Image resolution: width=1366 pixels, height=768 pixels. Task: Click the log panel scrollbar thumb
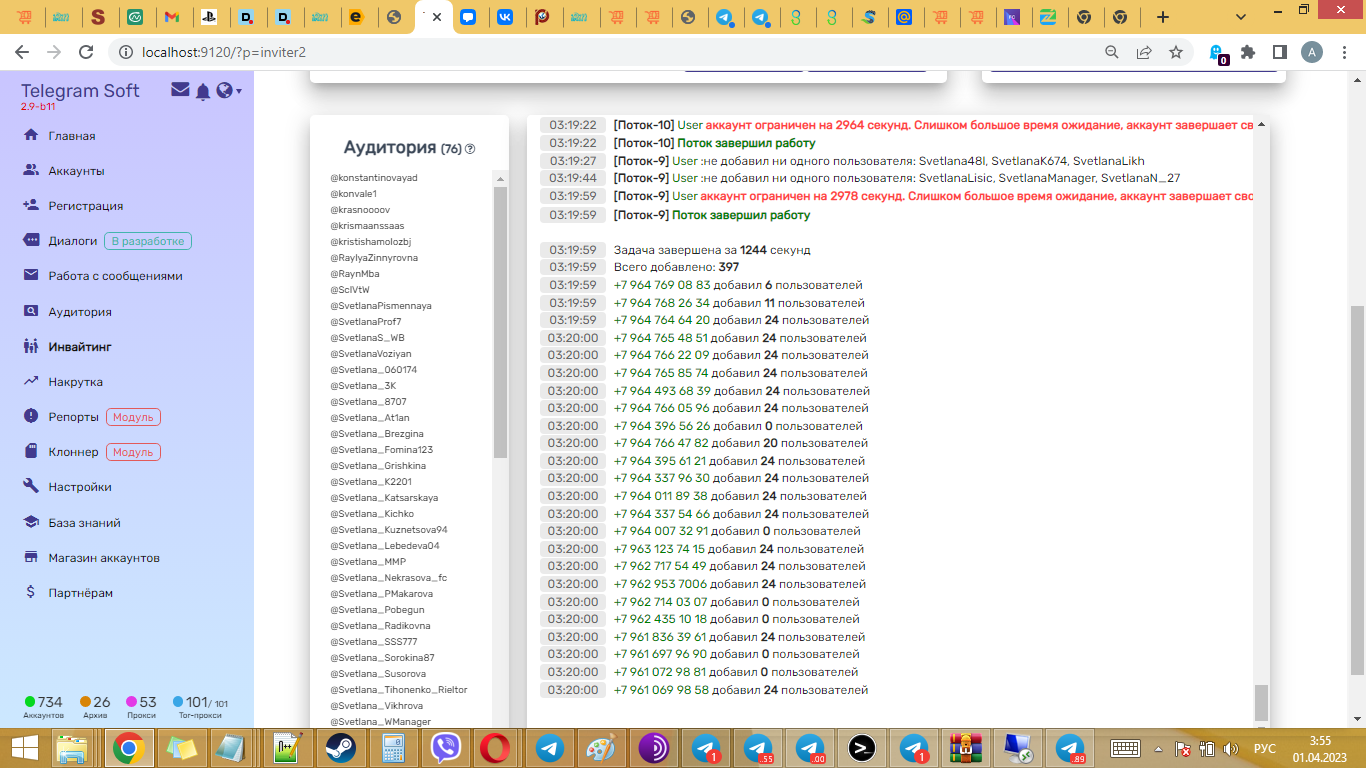coord(1261,702)
